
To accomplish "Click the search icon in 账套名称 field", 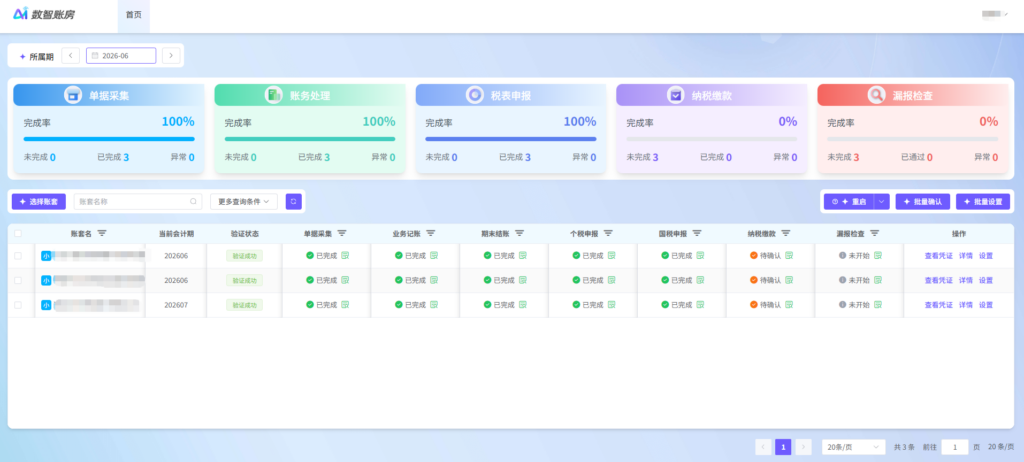I will (x=193, y=201).
